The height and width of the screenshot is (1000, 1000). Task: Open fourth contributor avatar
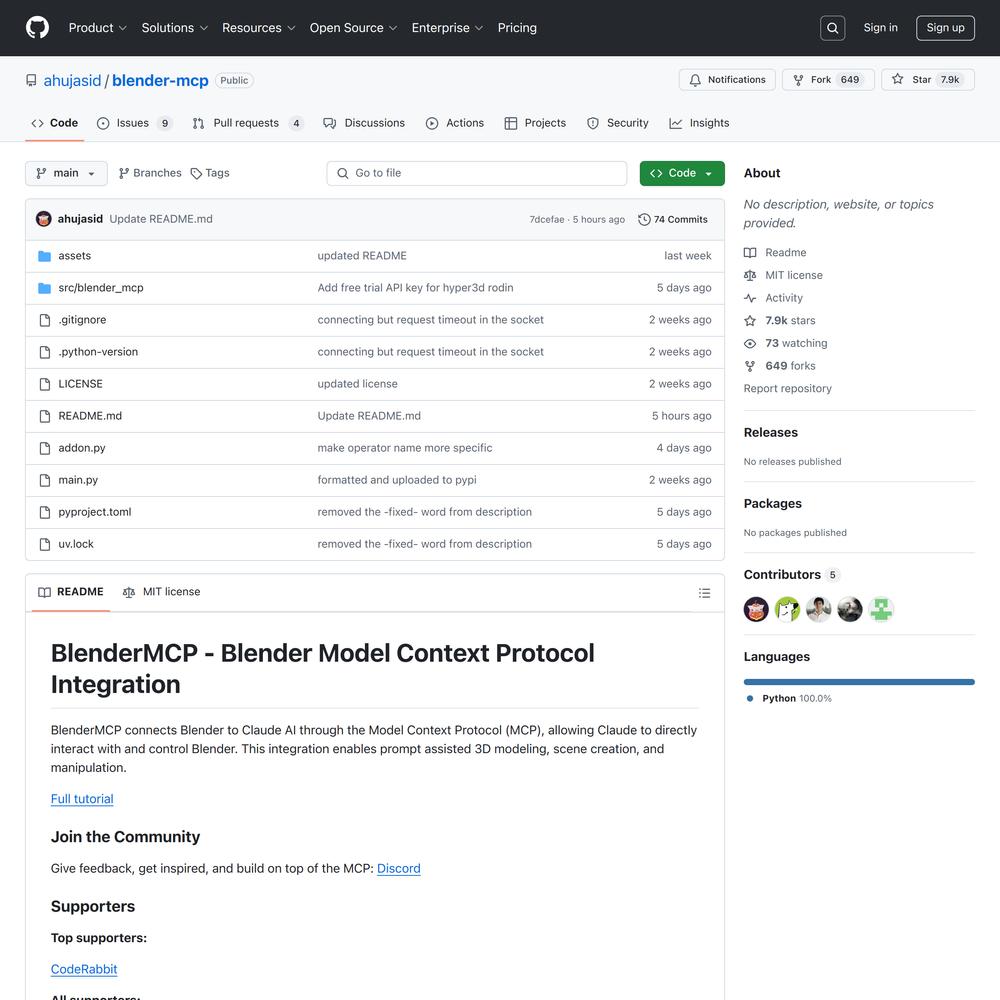[849, 609]
